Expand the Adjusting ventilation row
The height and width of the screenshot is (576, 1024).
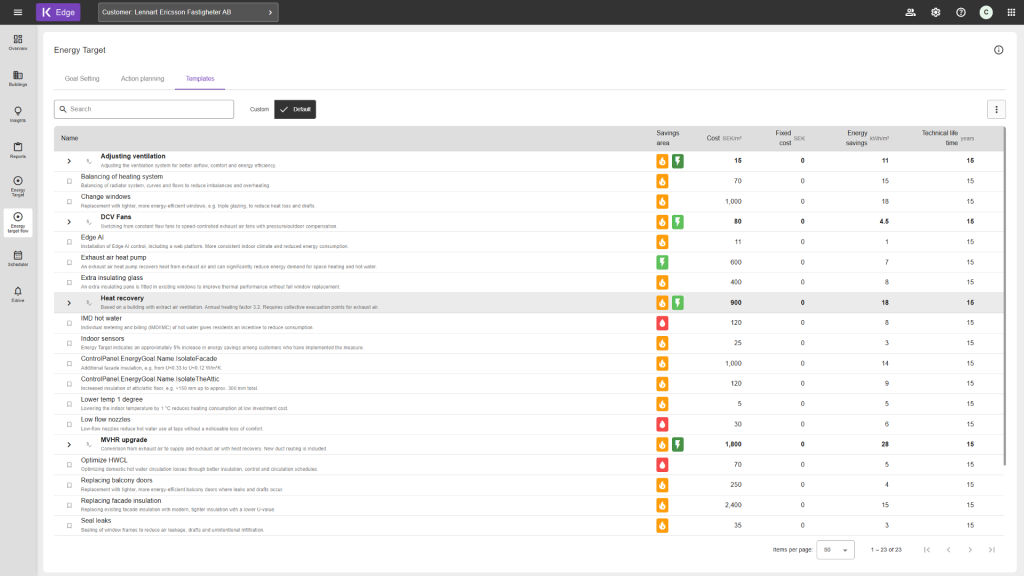[x=69, y=161]
